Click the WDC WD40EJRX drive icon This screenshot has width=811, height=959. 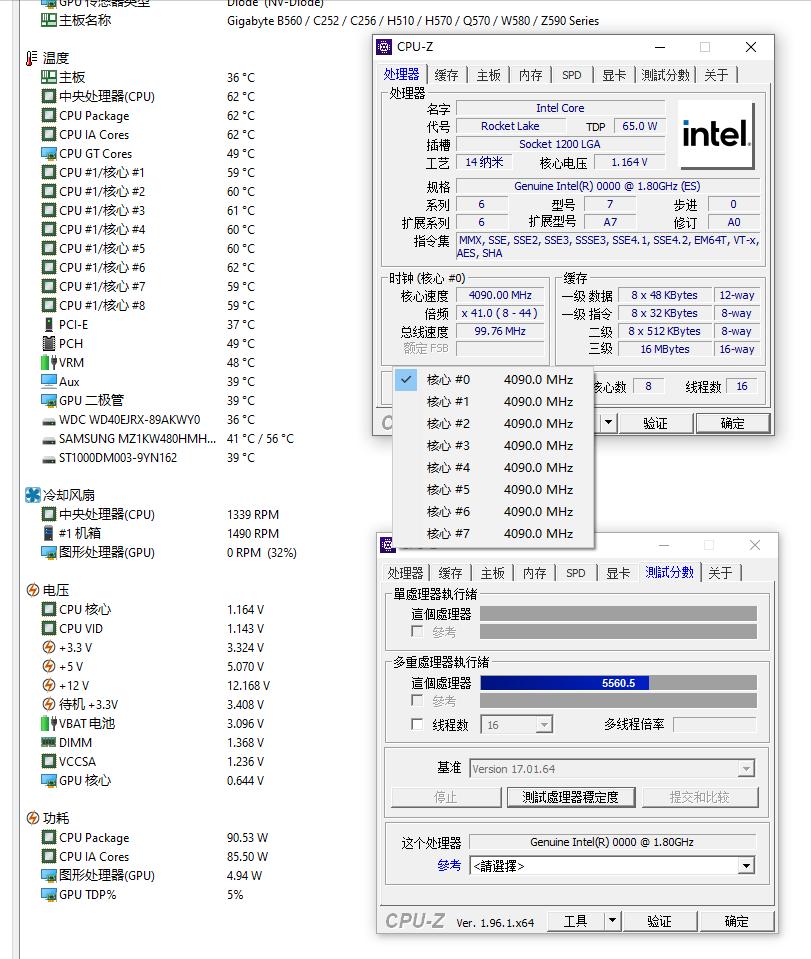pos(49,421)
